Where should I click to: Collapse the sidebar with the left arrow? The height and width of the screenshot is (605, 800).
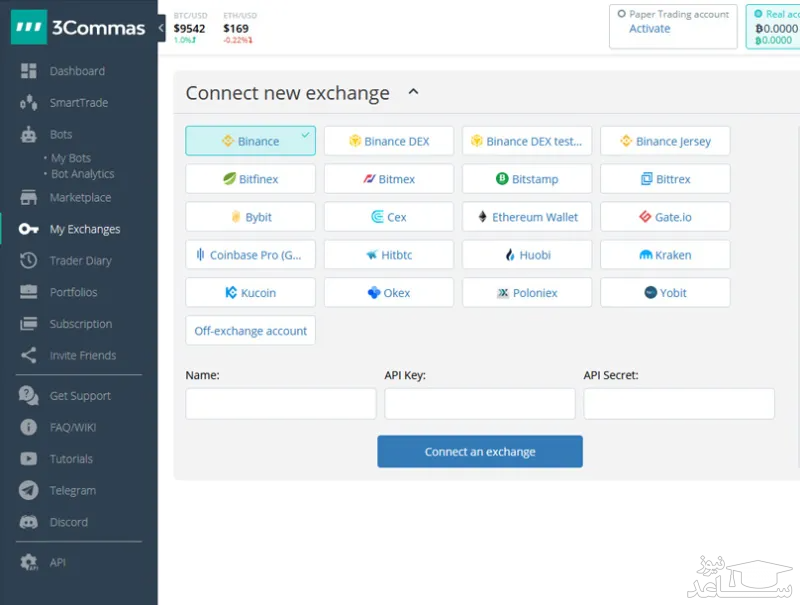tap(163, 28)
